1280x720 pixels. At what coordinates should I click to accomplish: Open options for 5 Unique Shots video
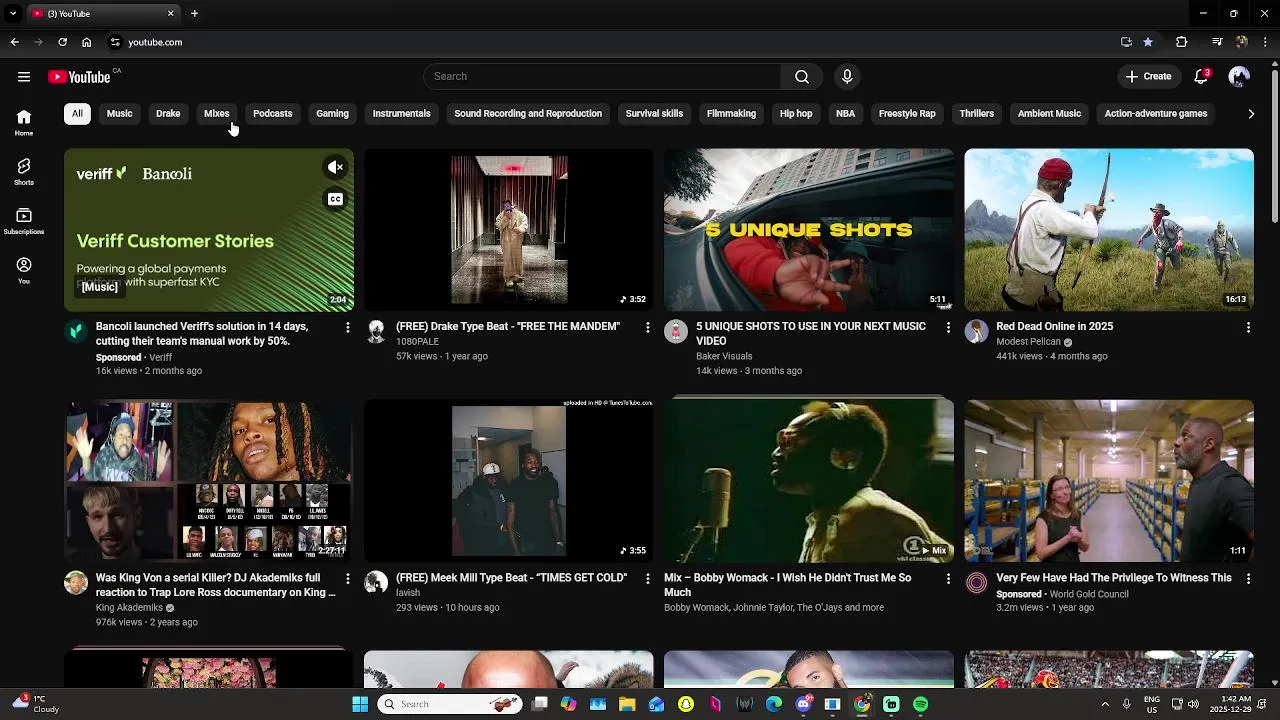948,327
